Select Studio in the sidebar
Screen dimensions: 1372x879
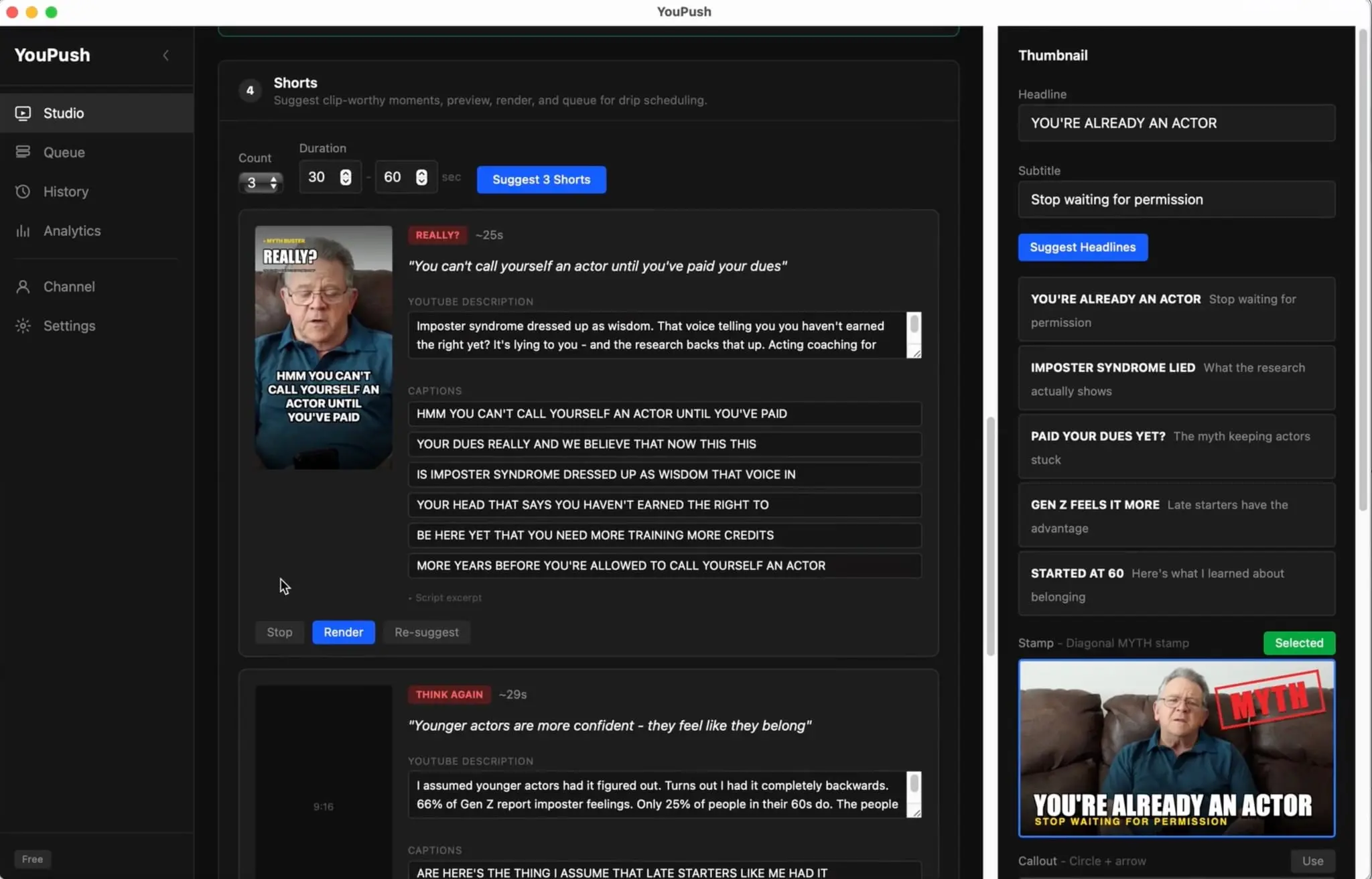pos(96,113)
